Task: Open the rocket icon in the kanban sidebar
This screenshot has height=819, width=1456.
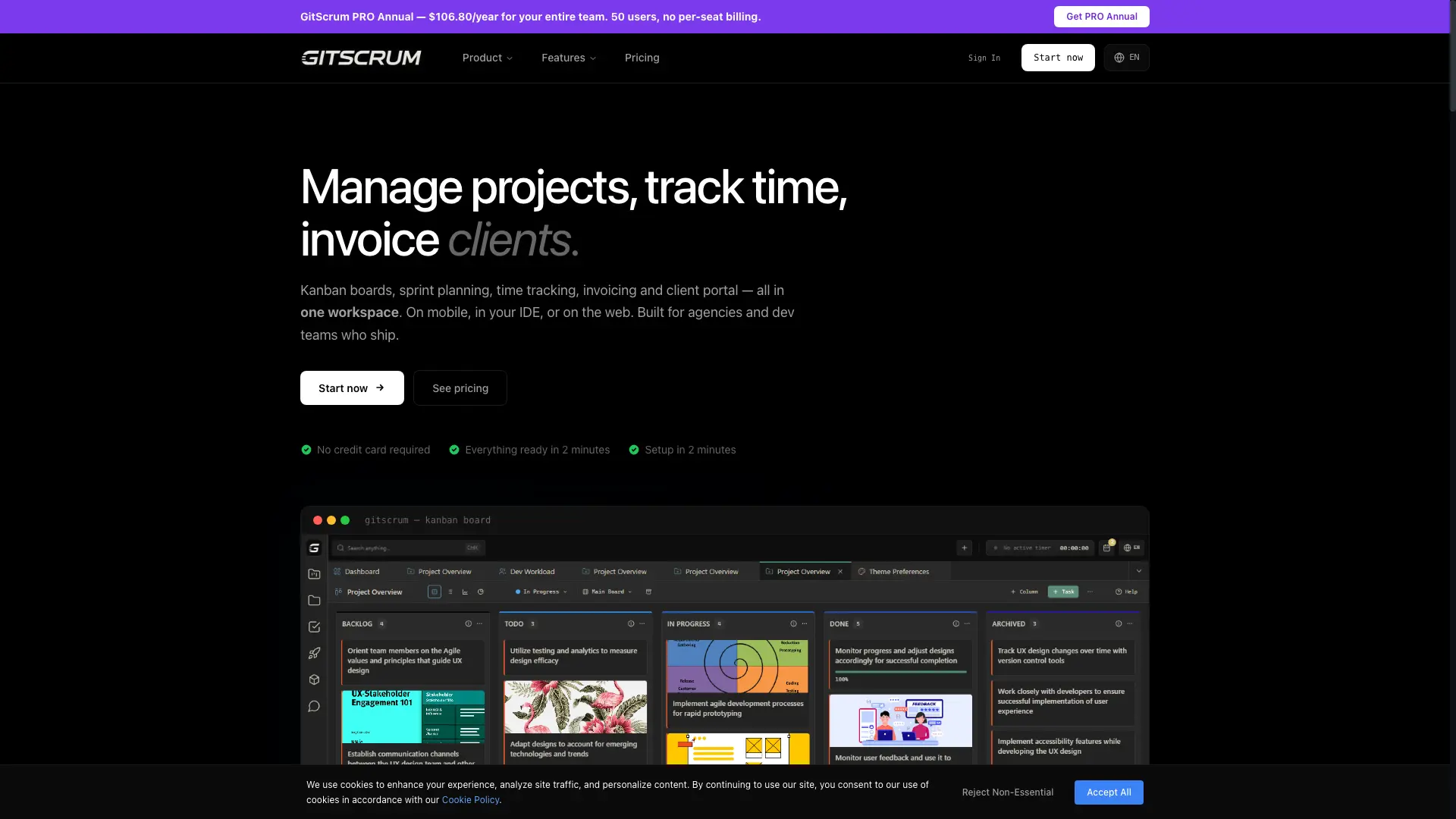Action: click(x=314, y=654)
